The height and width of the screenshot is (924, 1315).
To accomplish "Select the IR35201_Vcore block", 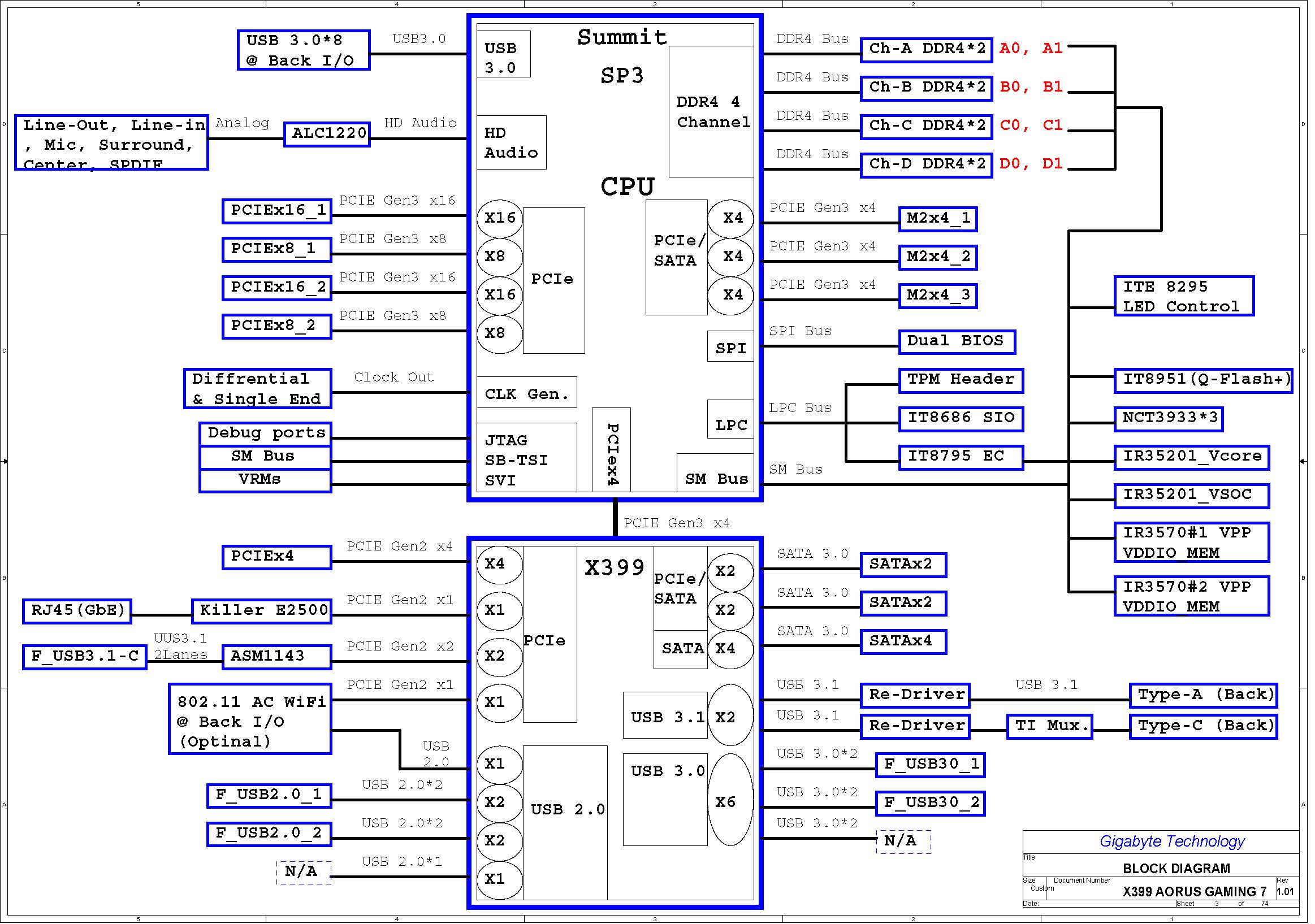I will pyautogui.click(x=1192, y=458).
